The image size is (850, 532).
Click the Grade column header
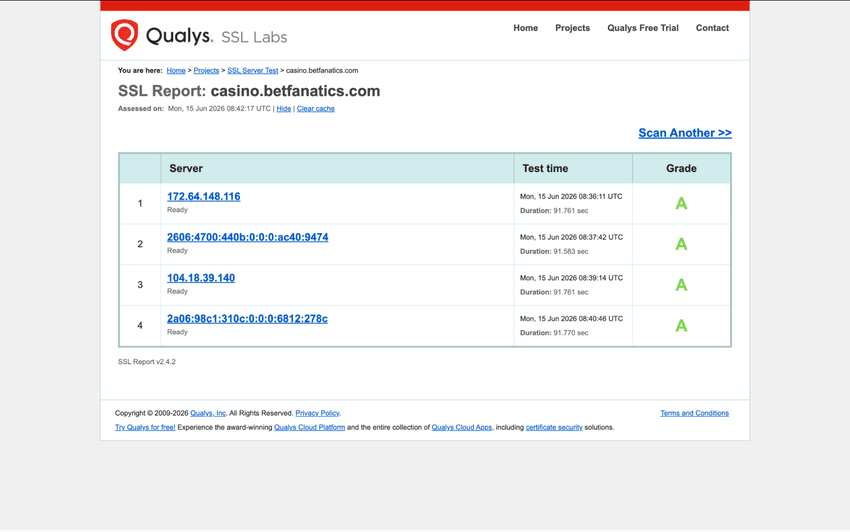[681, 168]
